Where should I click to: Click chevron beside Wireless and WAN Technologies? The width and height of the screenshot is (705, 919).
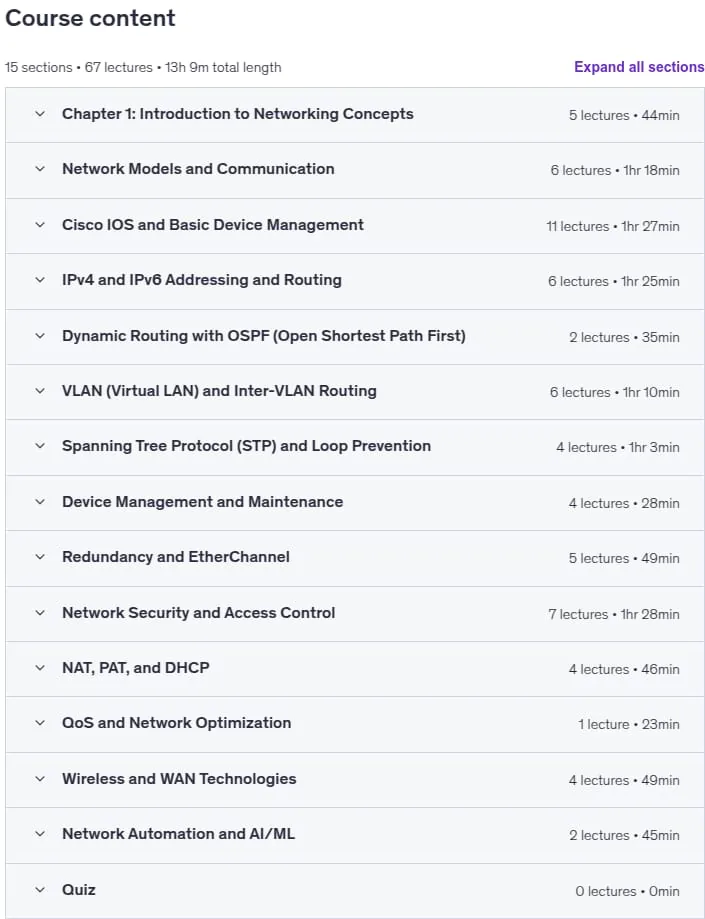pos(40,779)
